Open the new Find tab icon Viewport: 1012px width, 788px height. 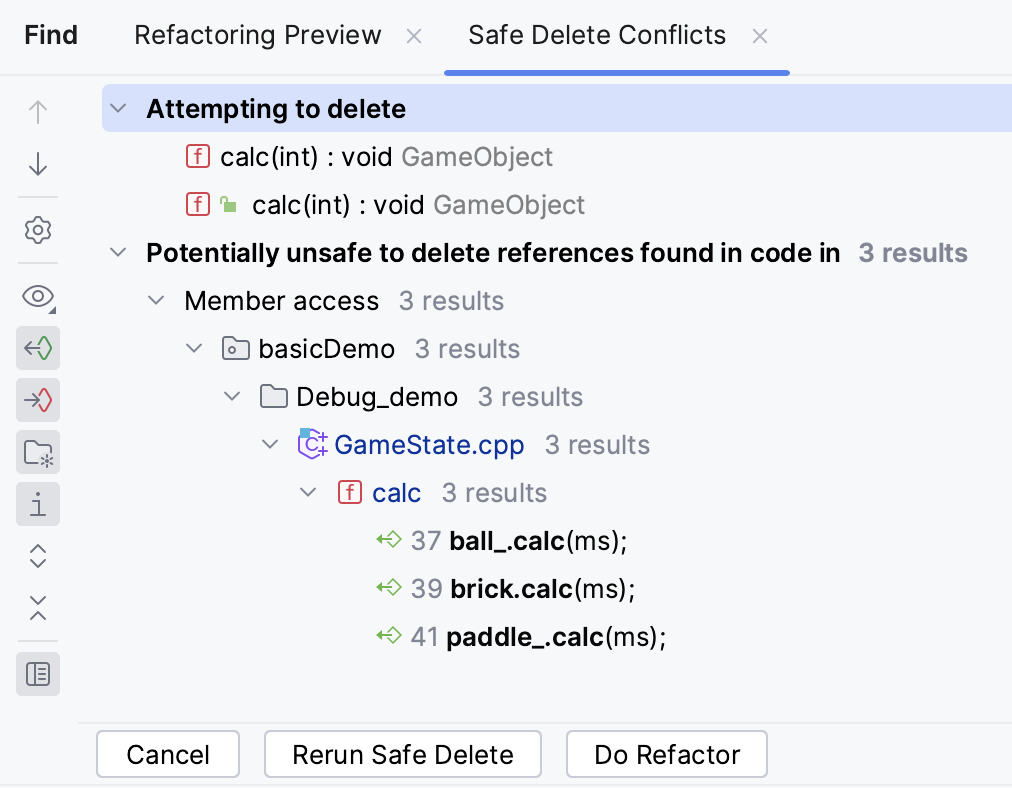(x=38, y=452)
